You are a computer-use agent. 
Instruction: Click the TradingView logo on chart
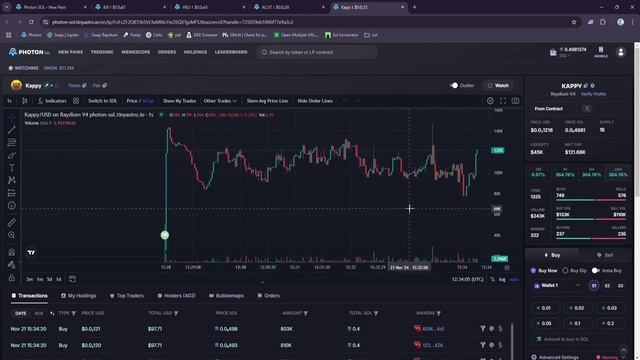(x=31, y=253)
